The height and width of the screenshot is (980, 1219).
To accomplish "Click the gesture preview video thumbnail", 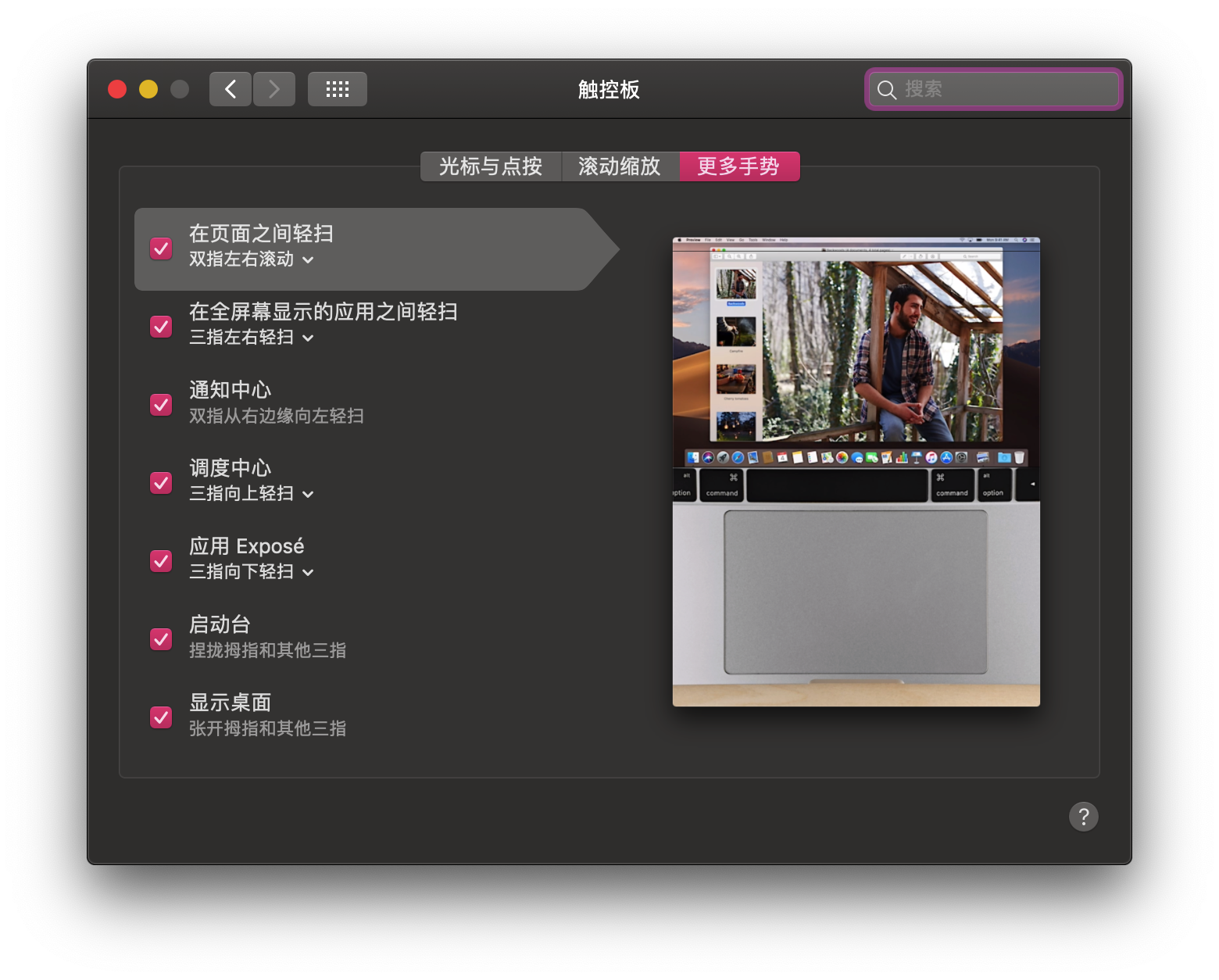I will pos(856,472).
